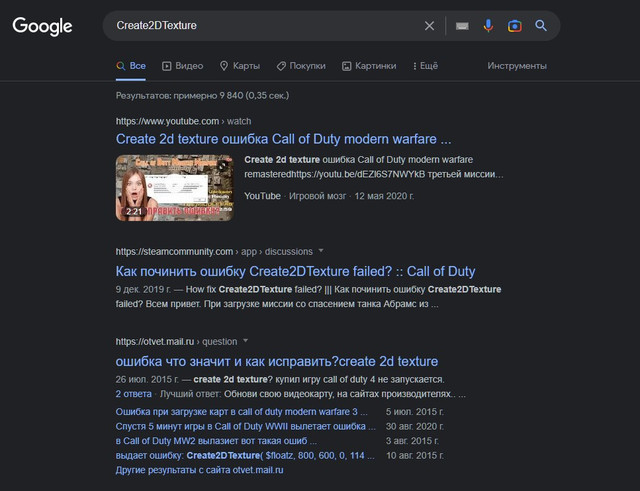Image resolution: width=640 pixels, height=491 pixels.
Task: Open 'Как починить ошибку Create2DTexture failed' link
Action: click(295, 271)
